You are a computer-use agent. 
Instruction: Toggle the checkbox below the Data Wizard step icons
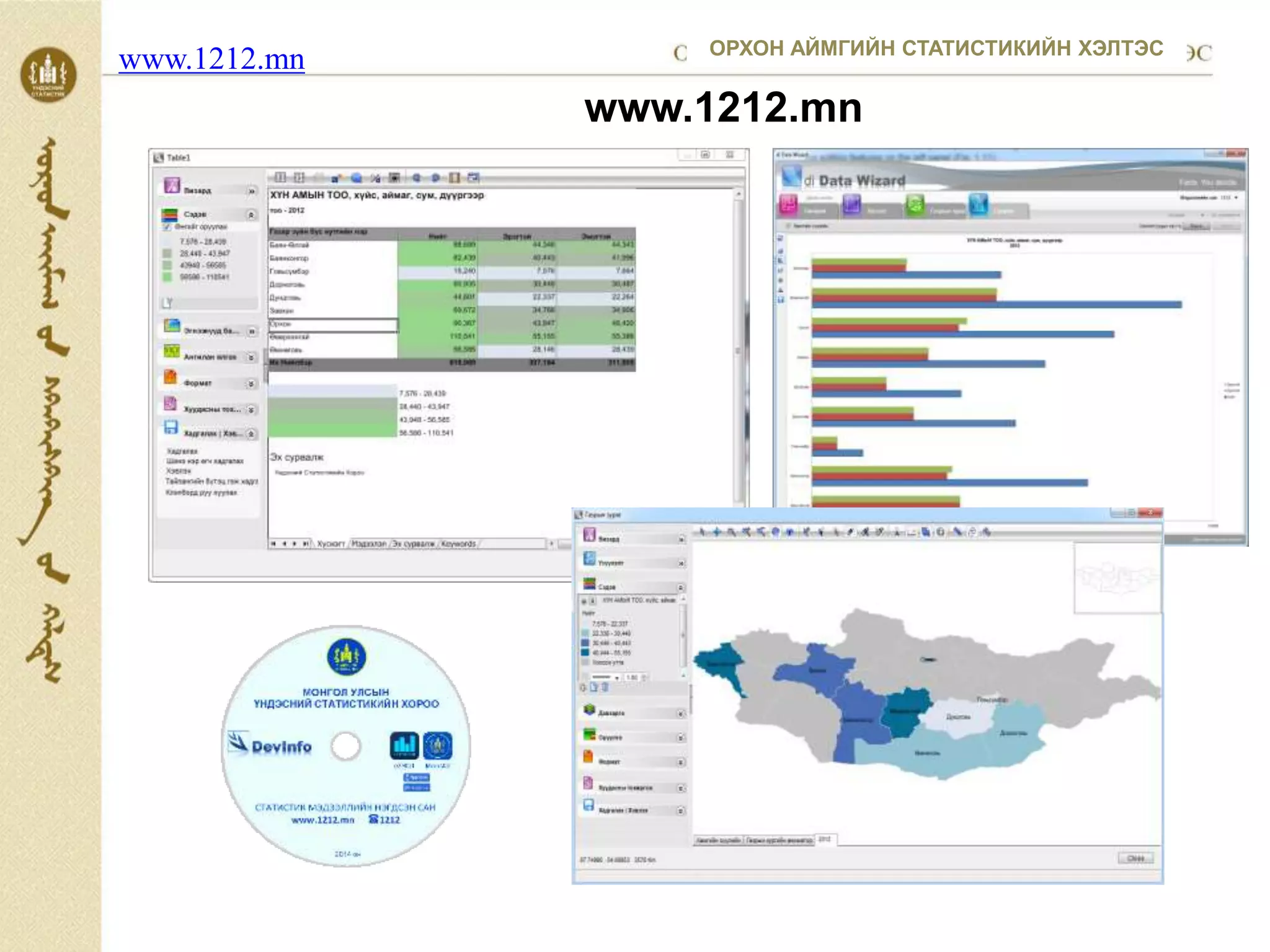coord(789,226)
